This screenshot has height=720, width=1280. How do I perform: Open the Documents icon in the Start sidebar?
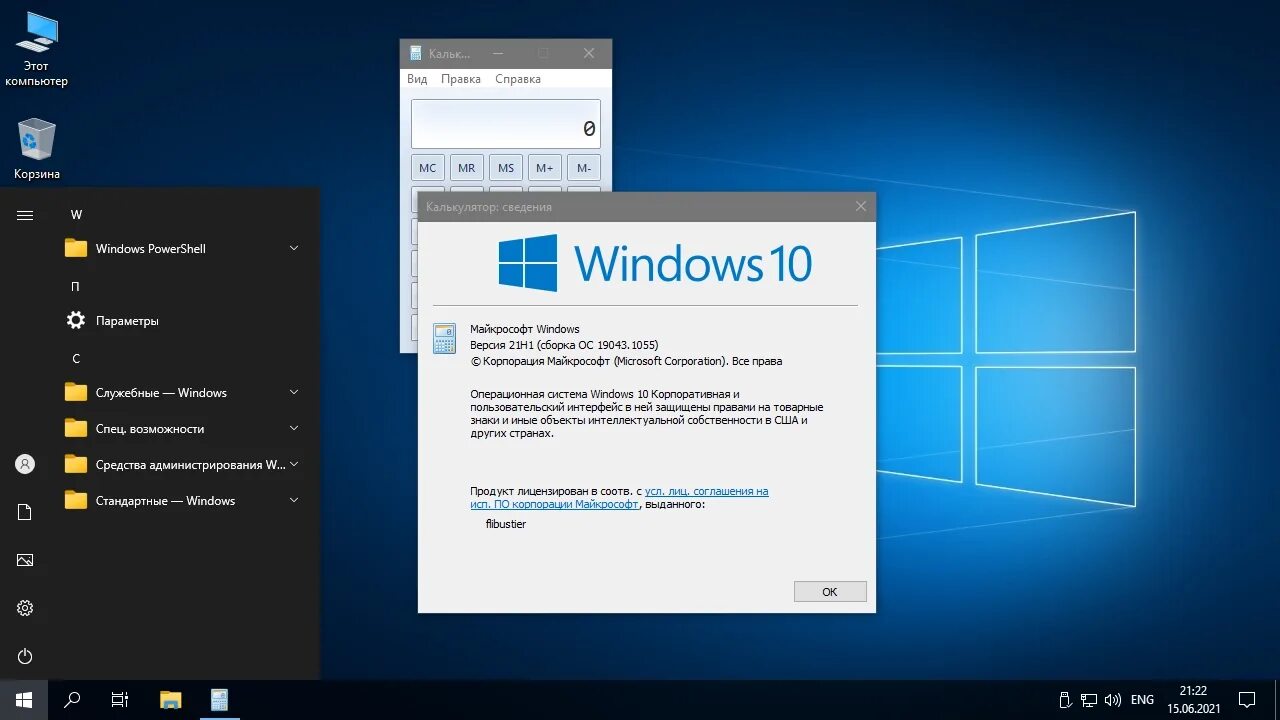(25, 512)
